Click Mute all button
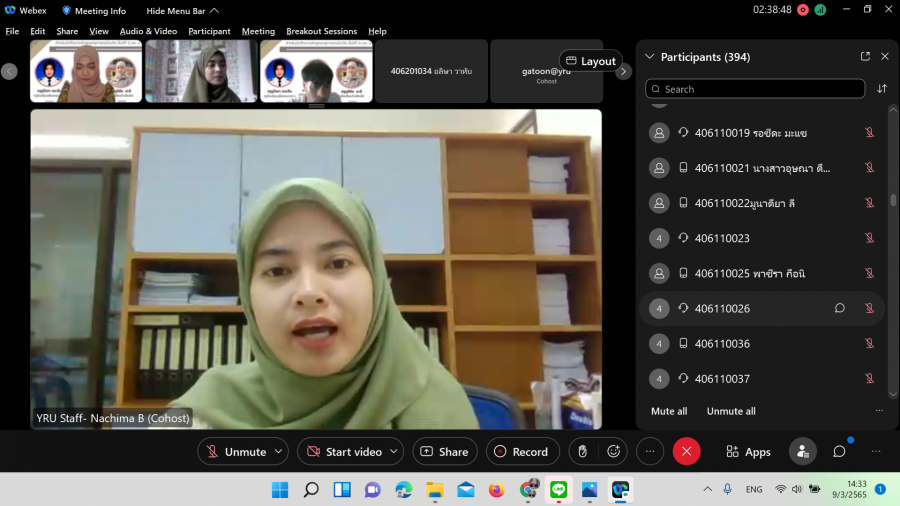900x506 pixels. coord(669,411)
